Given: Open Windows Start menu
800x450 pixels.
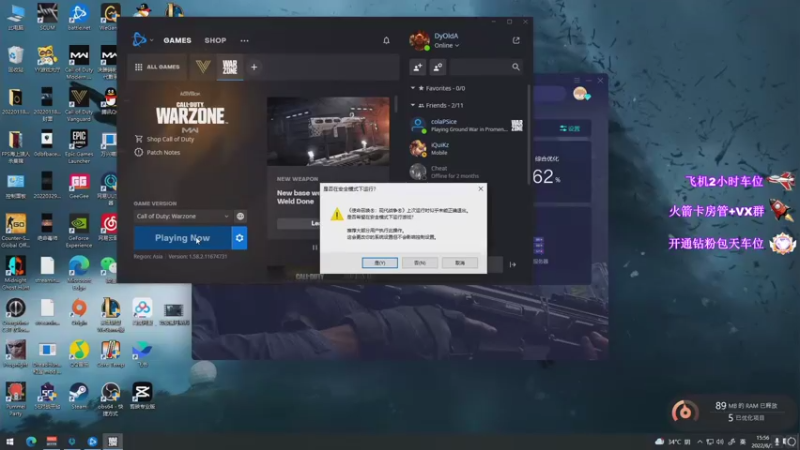Looking at the screenshot, I should [x=9, y=441].
